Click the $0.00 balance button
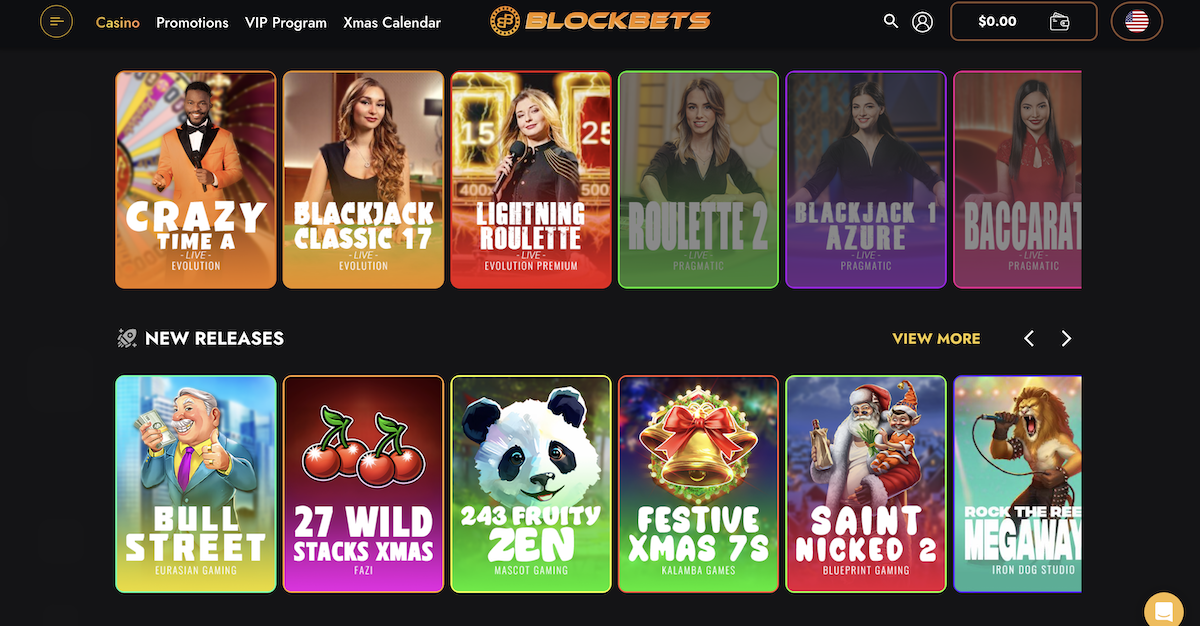This screenshot has width=1200, height=626. point(997,21)
